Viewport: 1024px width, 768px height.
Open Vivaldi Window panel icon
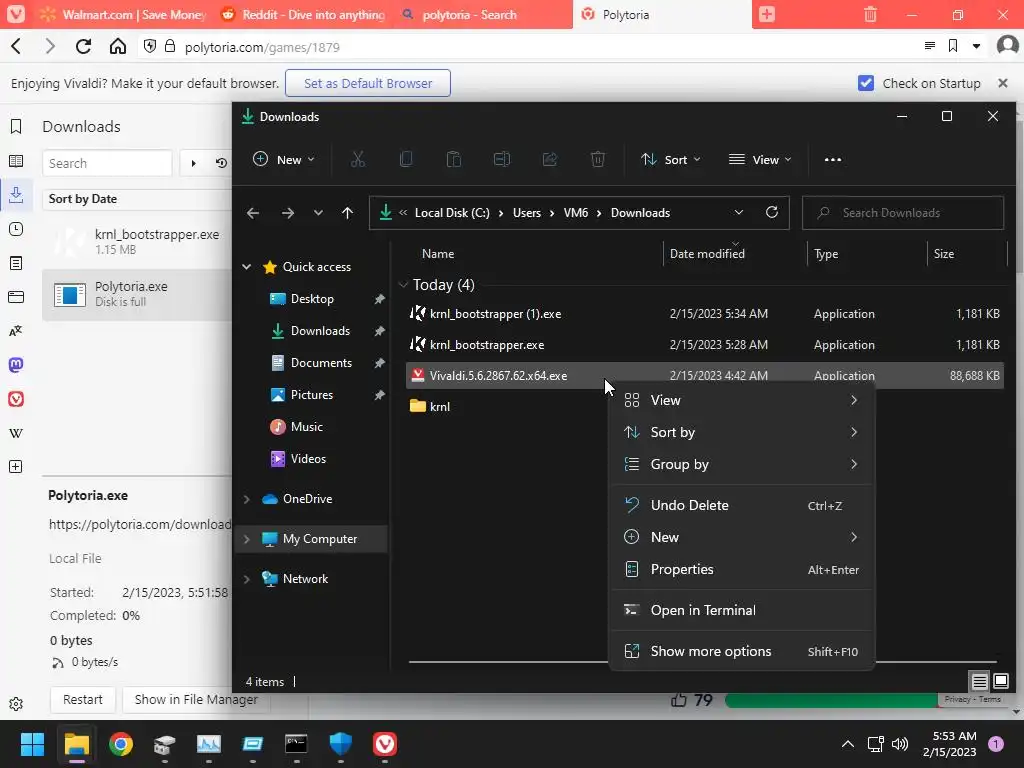[16, 297]
